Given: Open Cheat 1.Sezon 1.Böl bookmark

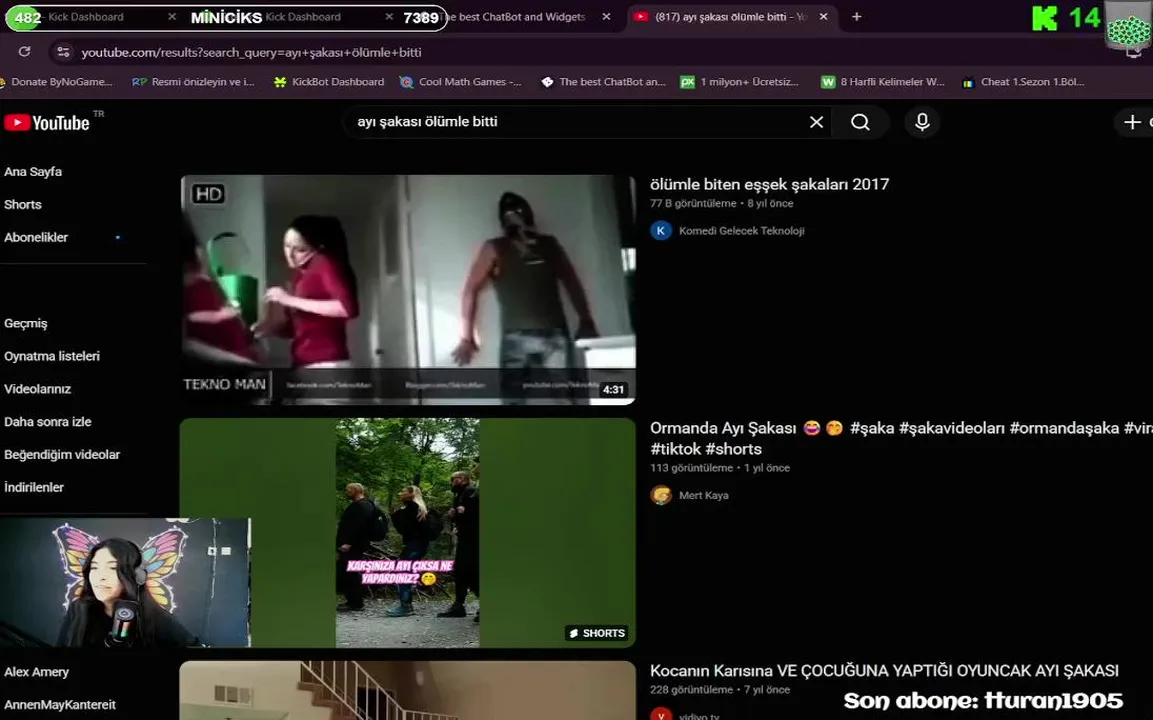Looking at the screenshot, I should pos(1024,82).
